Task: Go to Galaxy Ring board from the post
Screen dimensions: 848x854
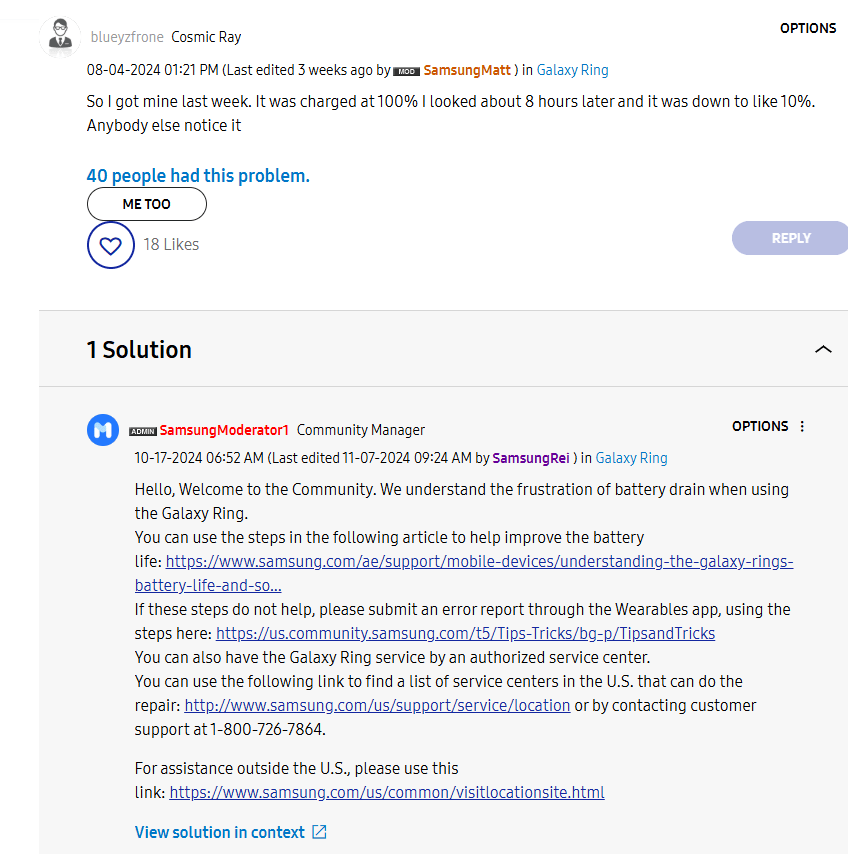Action: pyautogui.click(x=572, y=70)
